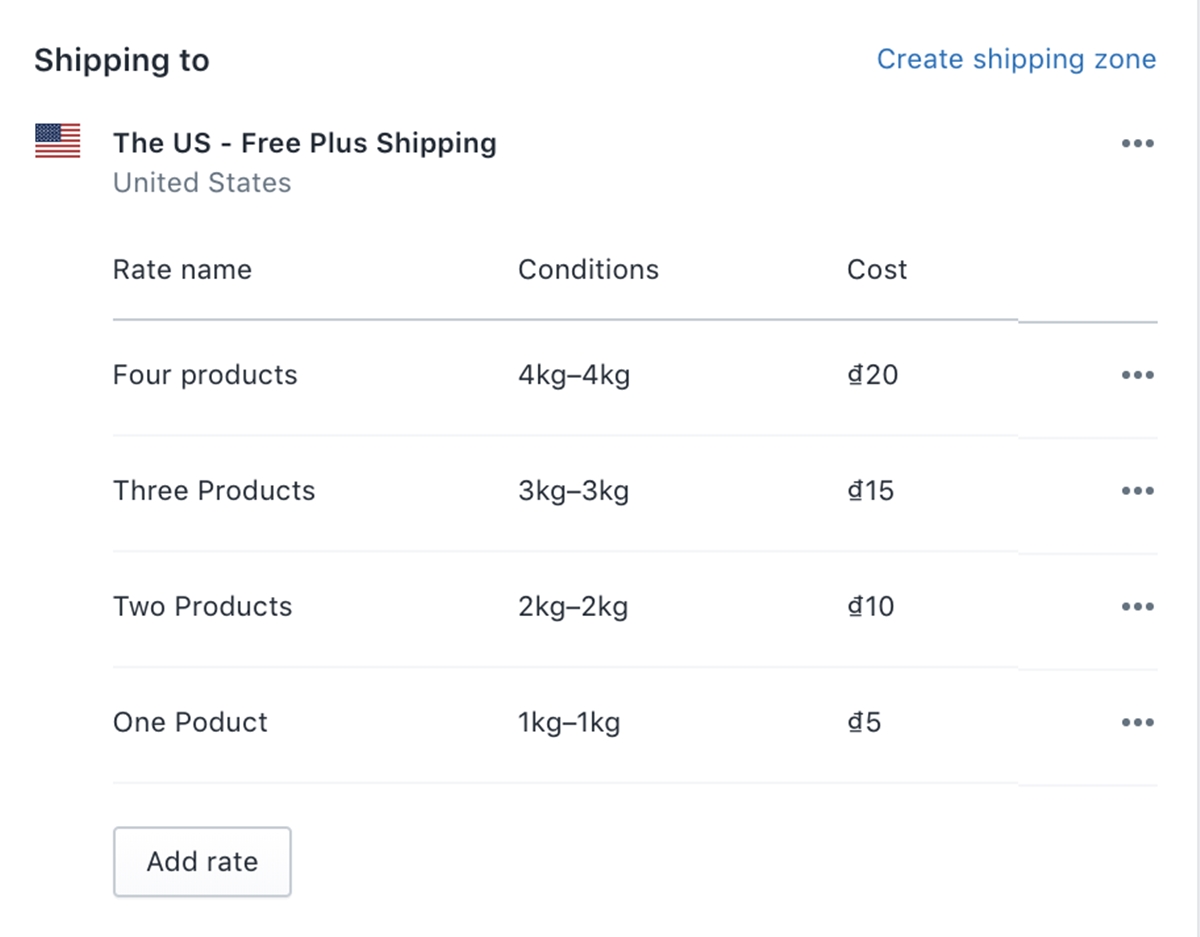Click the United States flag icon
1200x937 pixels.
coord(58,141)
